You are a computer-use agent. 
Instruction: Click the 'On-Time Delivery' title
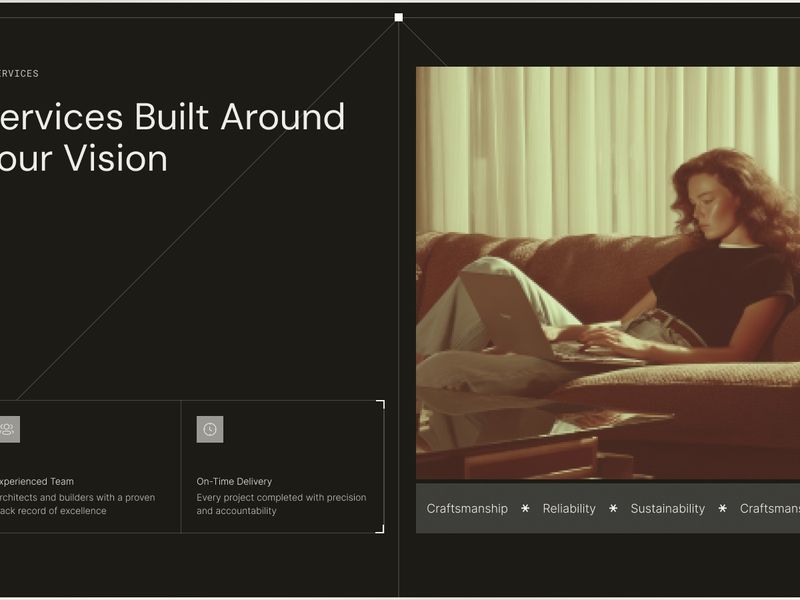click(234, 481)
